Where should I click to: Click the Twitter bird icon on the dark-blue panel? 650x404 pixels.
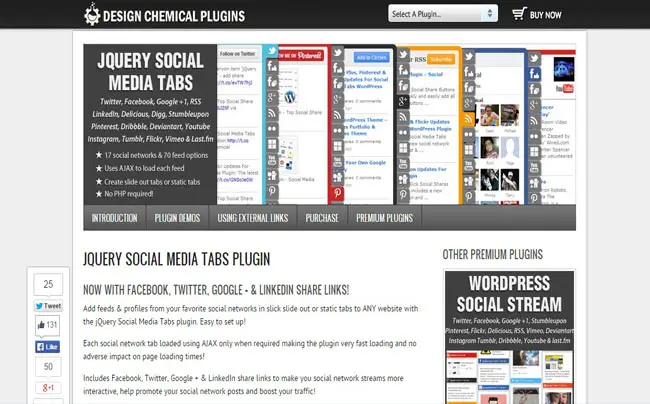tap(534, 58)
